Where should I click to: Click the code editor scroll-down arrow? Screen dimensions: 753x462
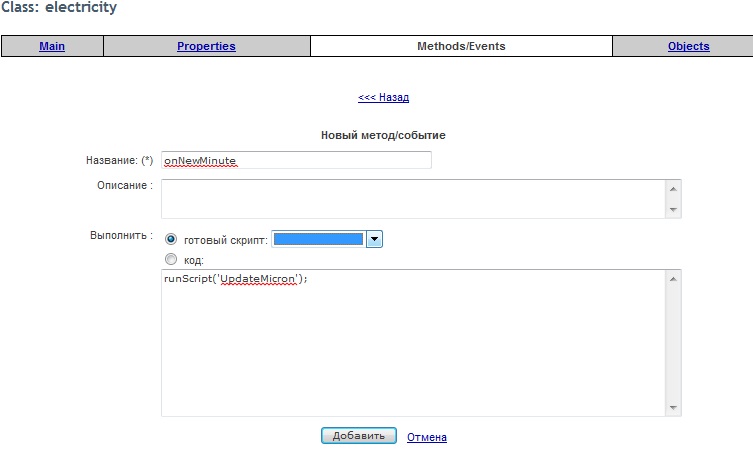click(674, 407)
